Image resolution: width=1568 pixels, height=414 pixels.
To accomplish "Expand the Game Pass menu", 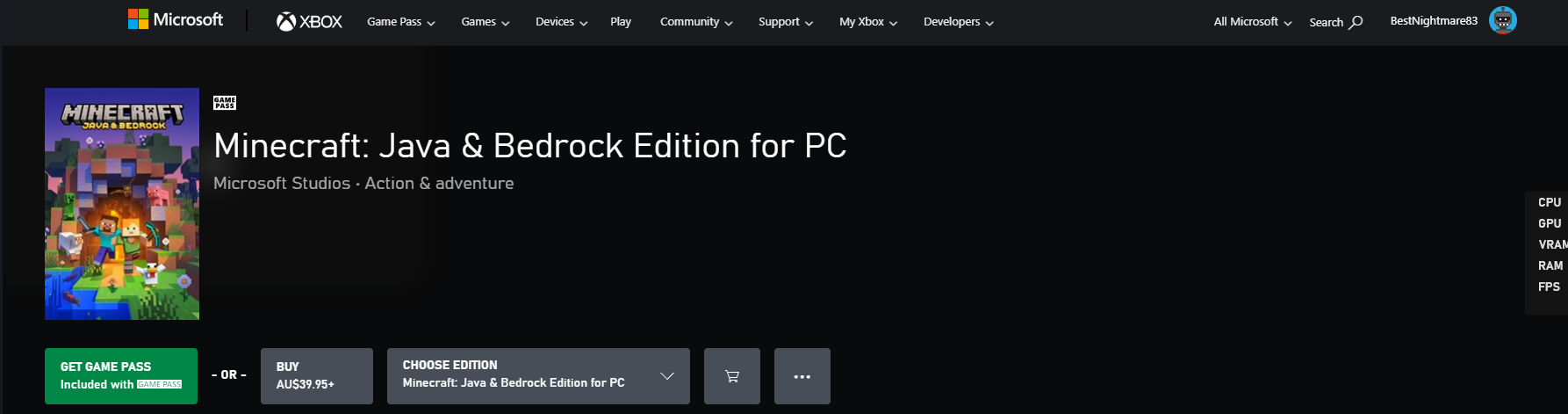I will [x=401, y=22].
